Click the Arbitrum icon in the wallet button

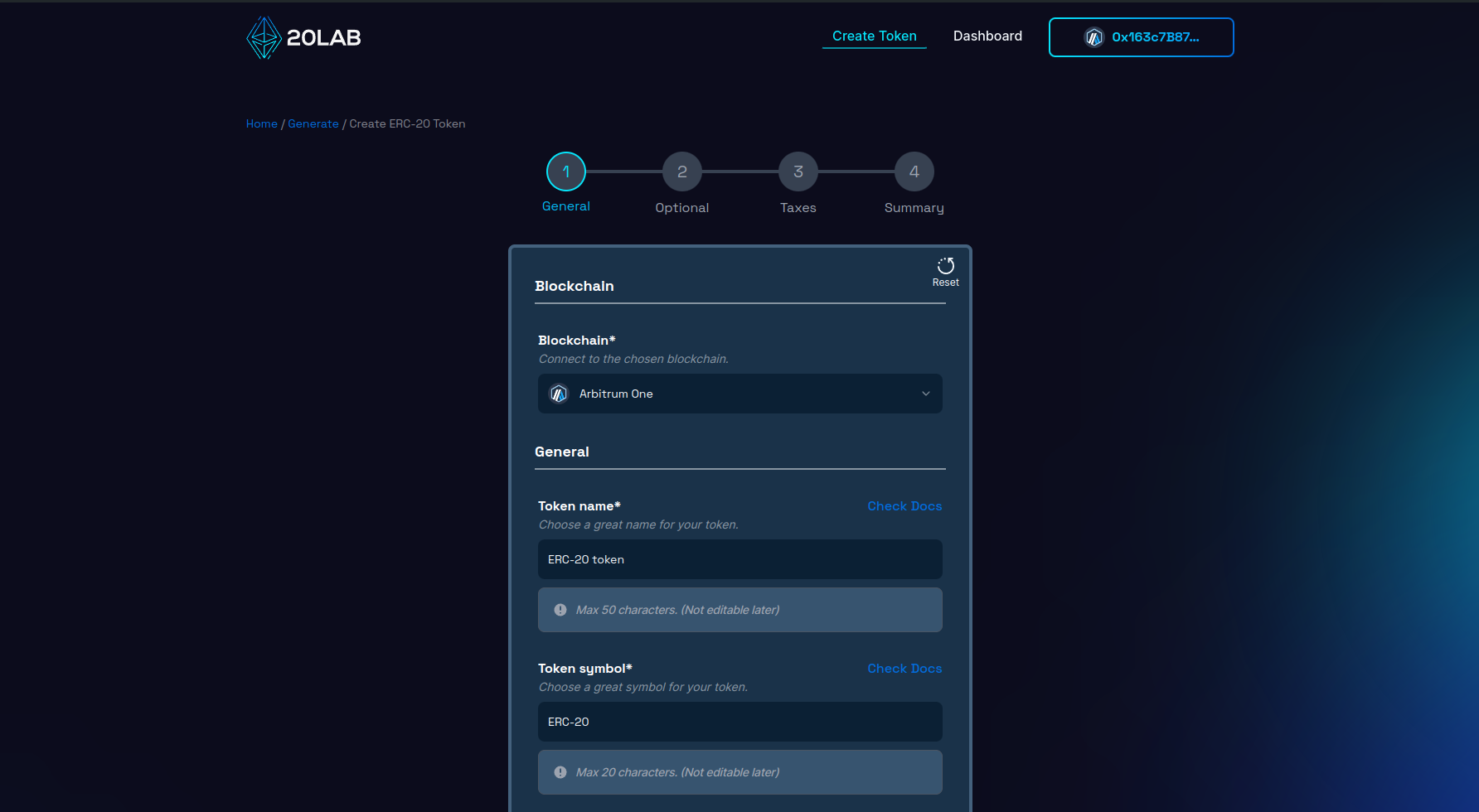click(x=1094, y=37)
